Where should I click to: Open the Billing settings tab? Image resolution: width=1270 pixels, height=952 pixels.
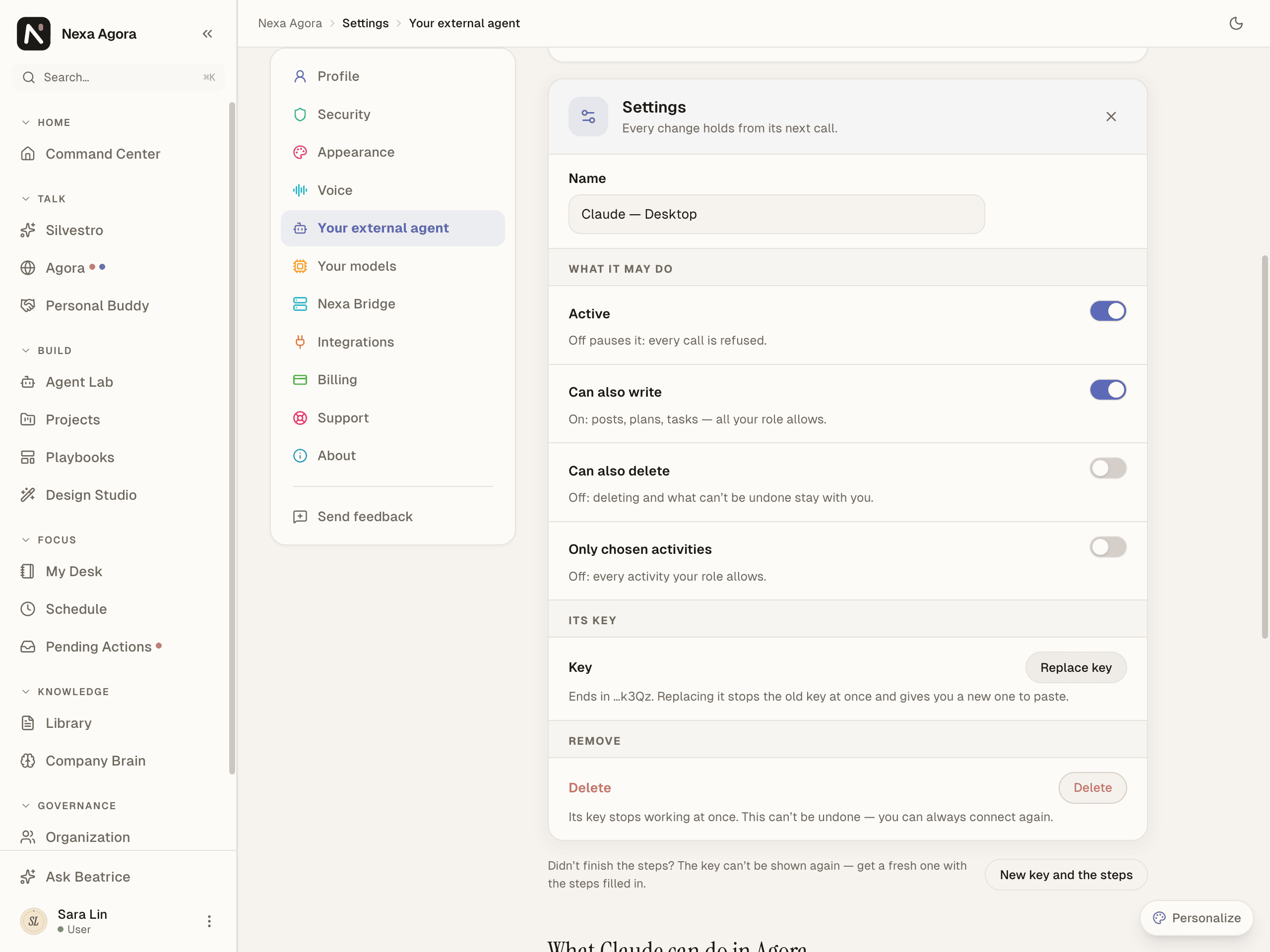[393, 380]
